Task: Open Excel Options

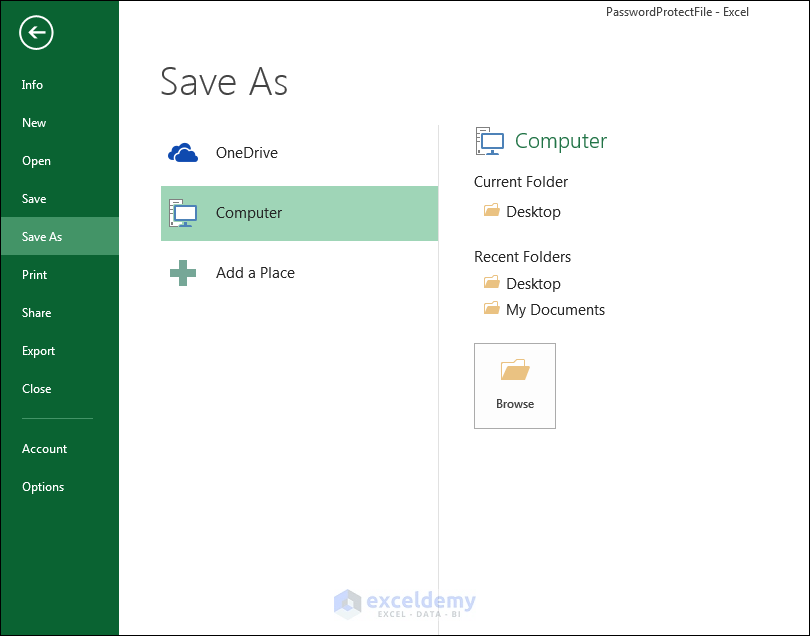Action: click(43, 487)
